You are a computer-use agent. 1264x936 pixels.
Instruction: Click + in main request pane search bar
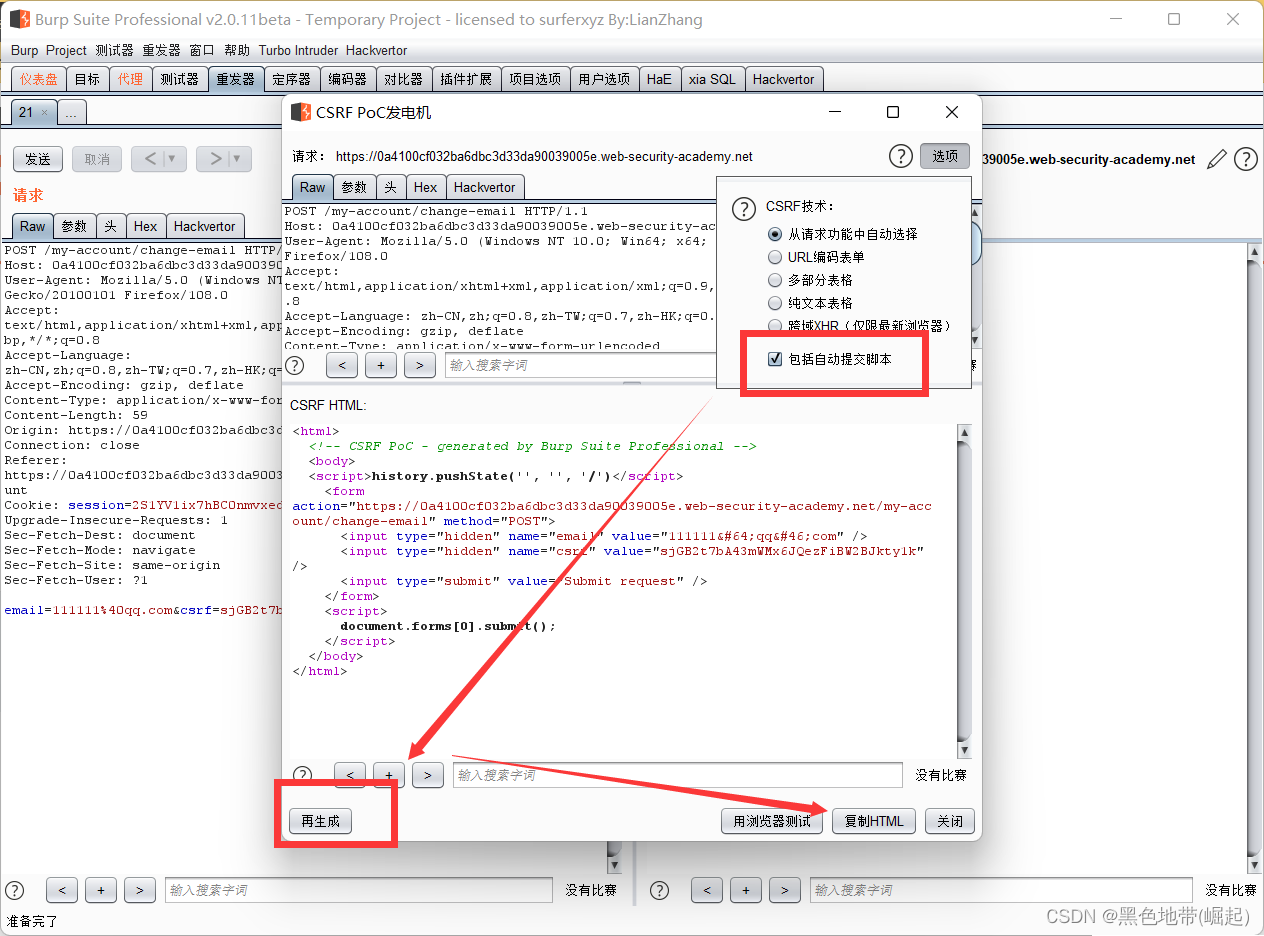(101, 890)
